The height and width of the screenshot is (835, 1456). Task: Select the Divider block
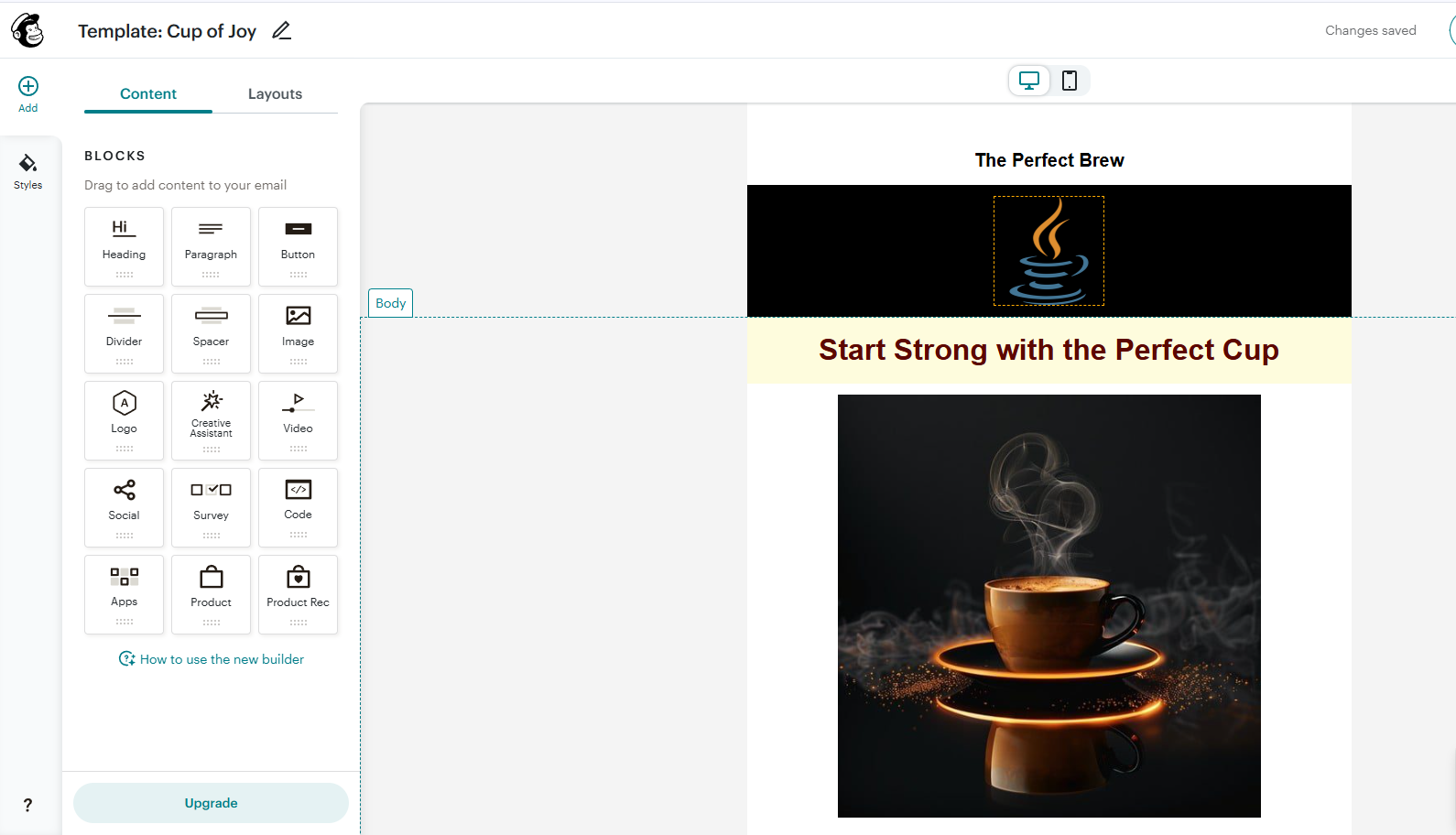click(124, 333)
